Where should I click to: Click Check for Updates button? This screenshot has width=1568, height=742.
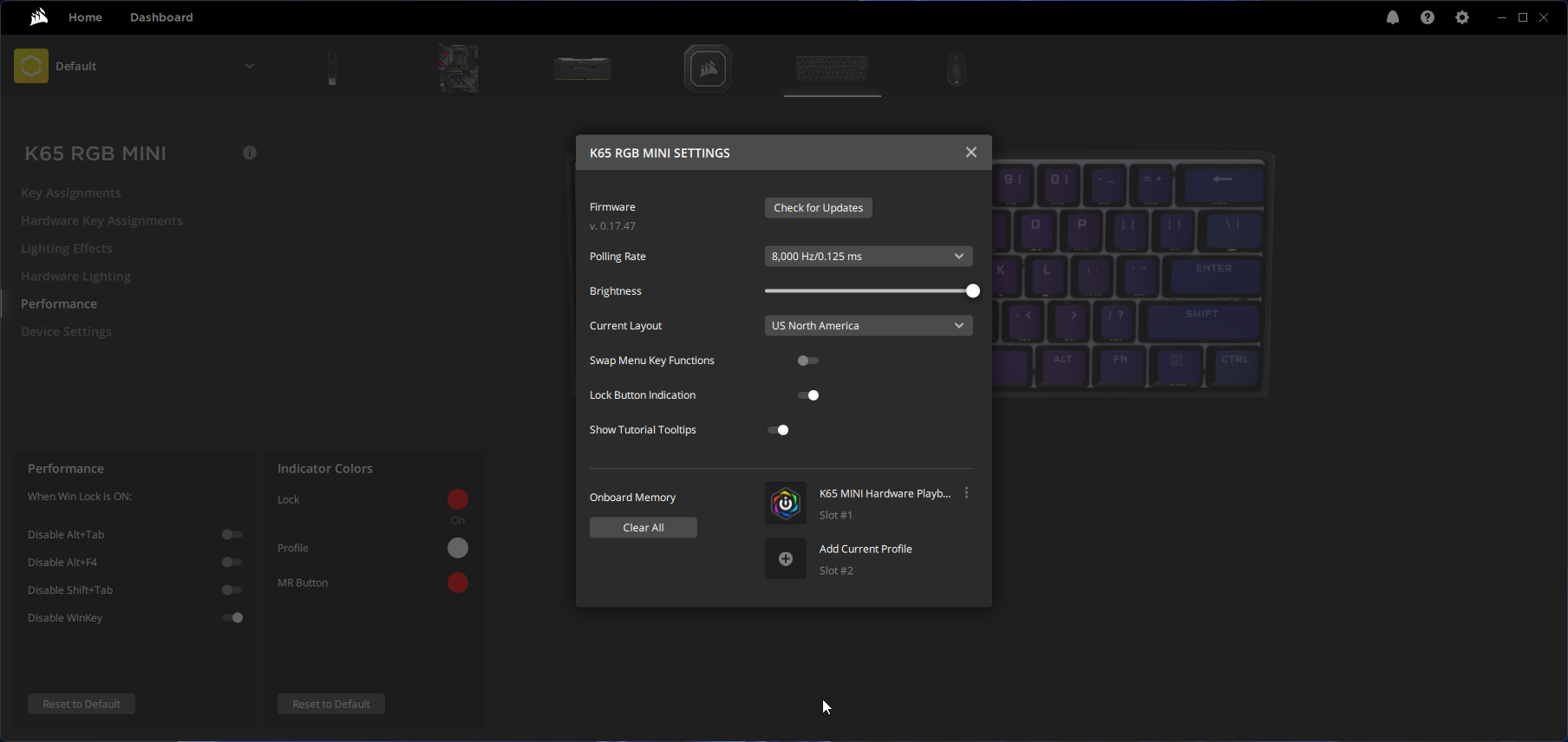click(x=818, y=208)
